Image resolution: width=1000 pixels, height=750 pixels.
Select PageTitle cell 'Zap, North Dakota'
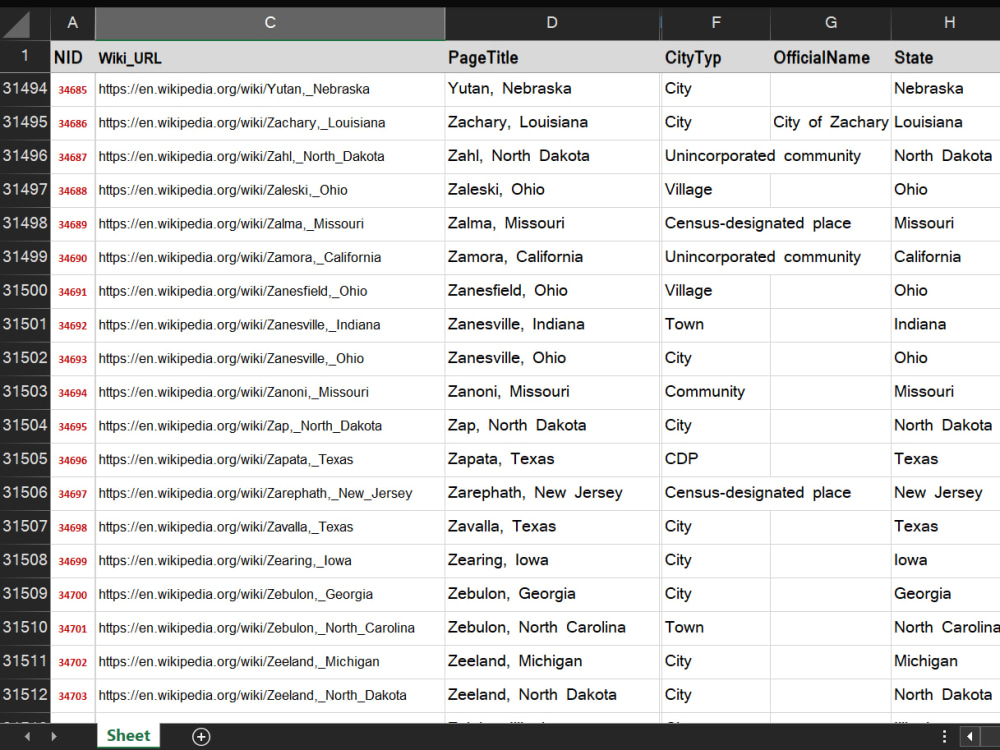click(x=552, y=425)
